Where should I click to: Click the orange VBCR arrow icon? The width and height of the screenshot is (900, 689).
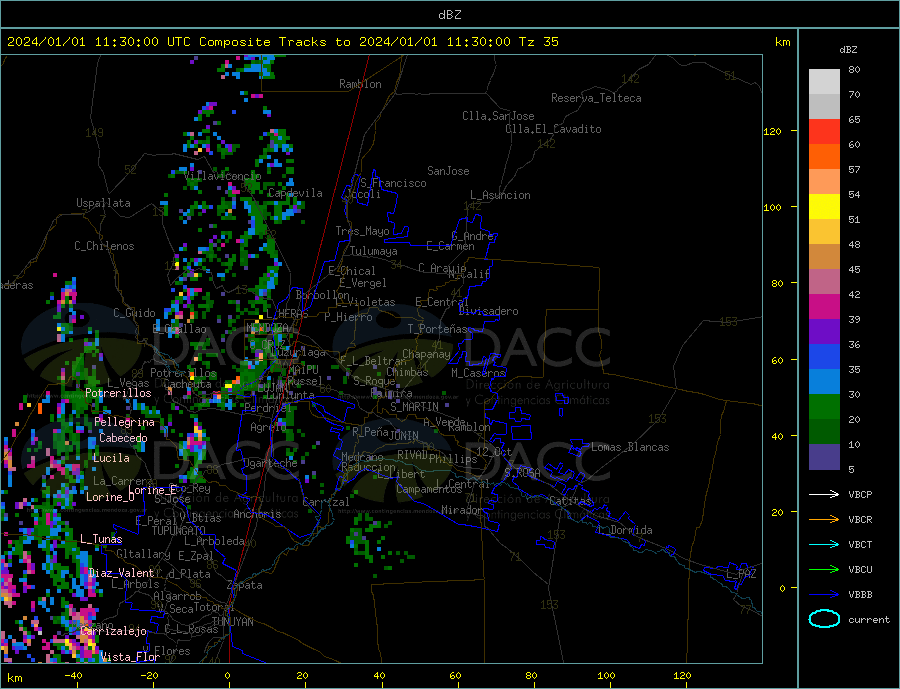point(824,520)
